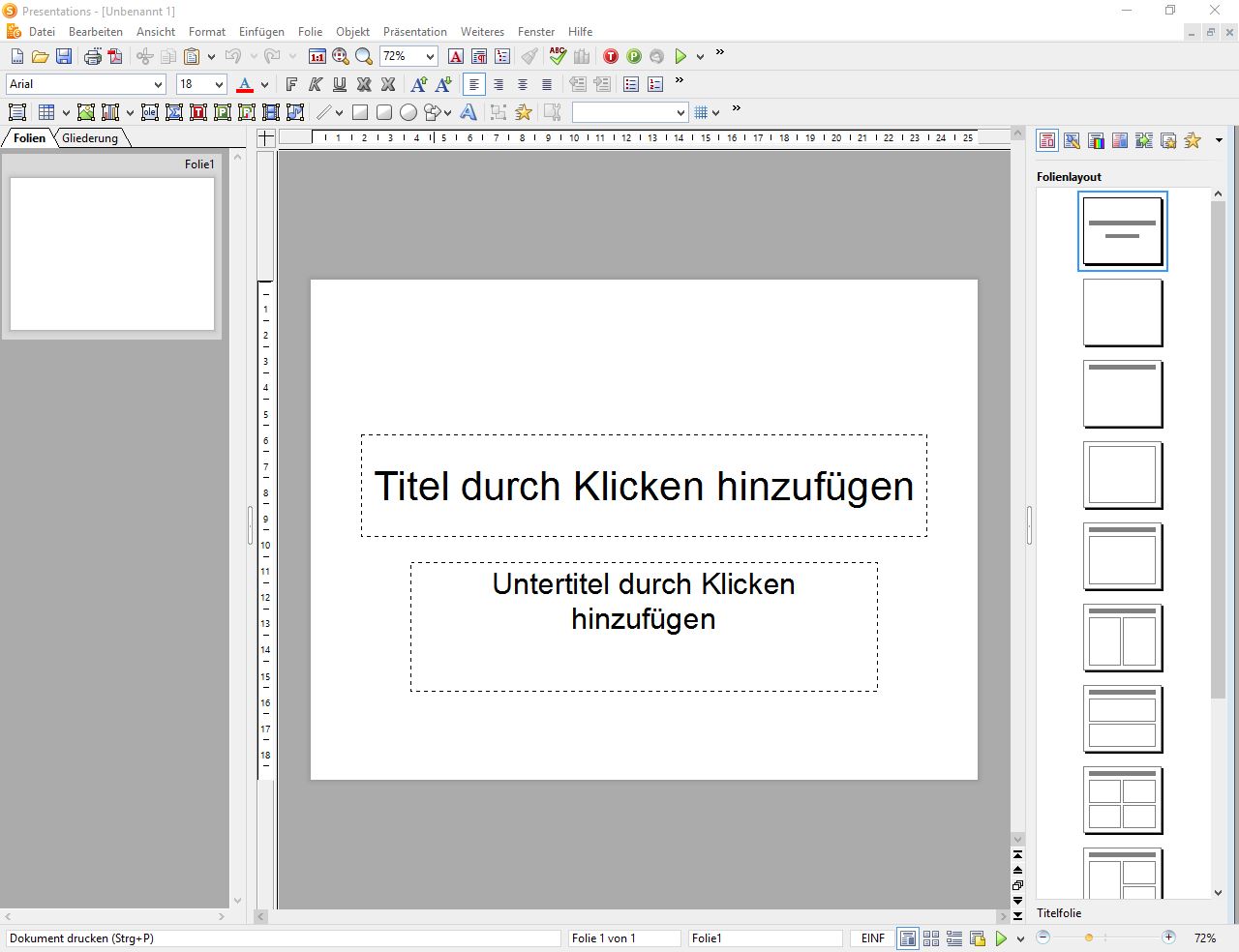The height and width of the screenshot is (952, 1239).
Task: Expand the font size 18 dropdown
Action: [x=219, y=85]
